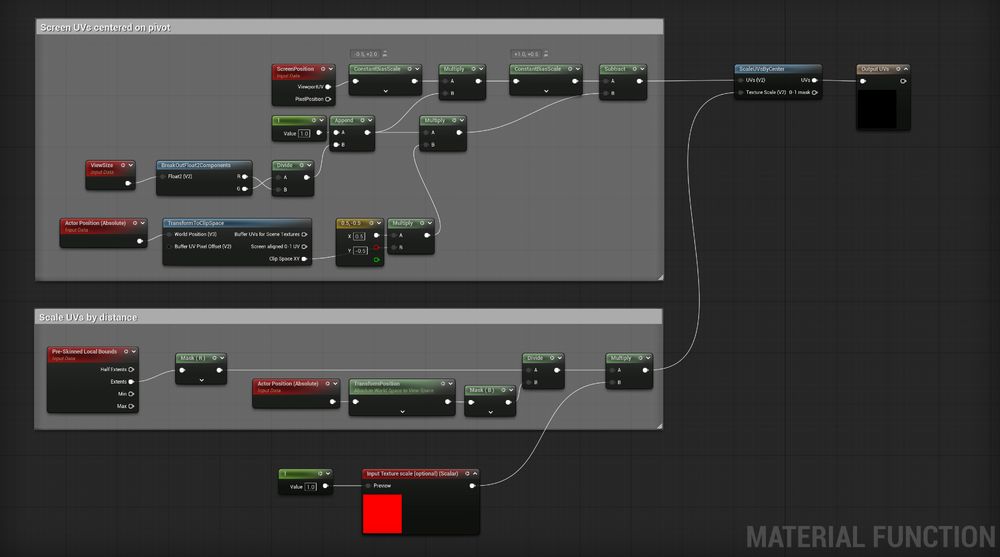Click the ViewSize node output pin
Image resolution: width=1000 pixels, height=557 pixels.
(128, 183)
